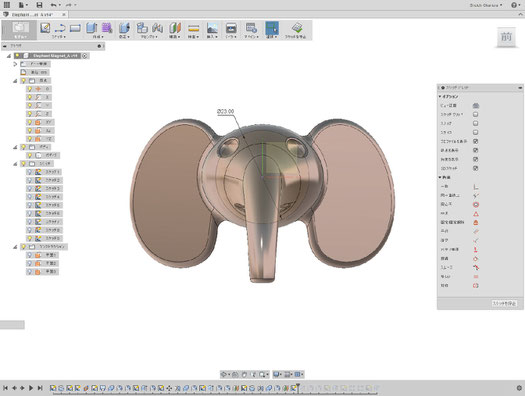Viewport: 525px width, 396px height.
Task: Open the File menu icon dropdown
Action: pyautogui.click(x=23, y=5)
